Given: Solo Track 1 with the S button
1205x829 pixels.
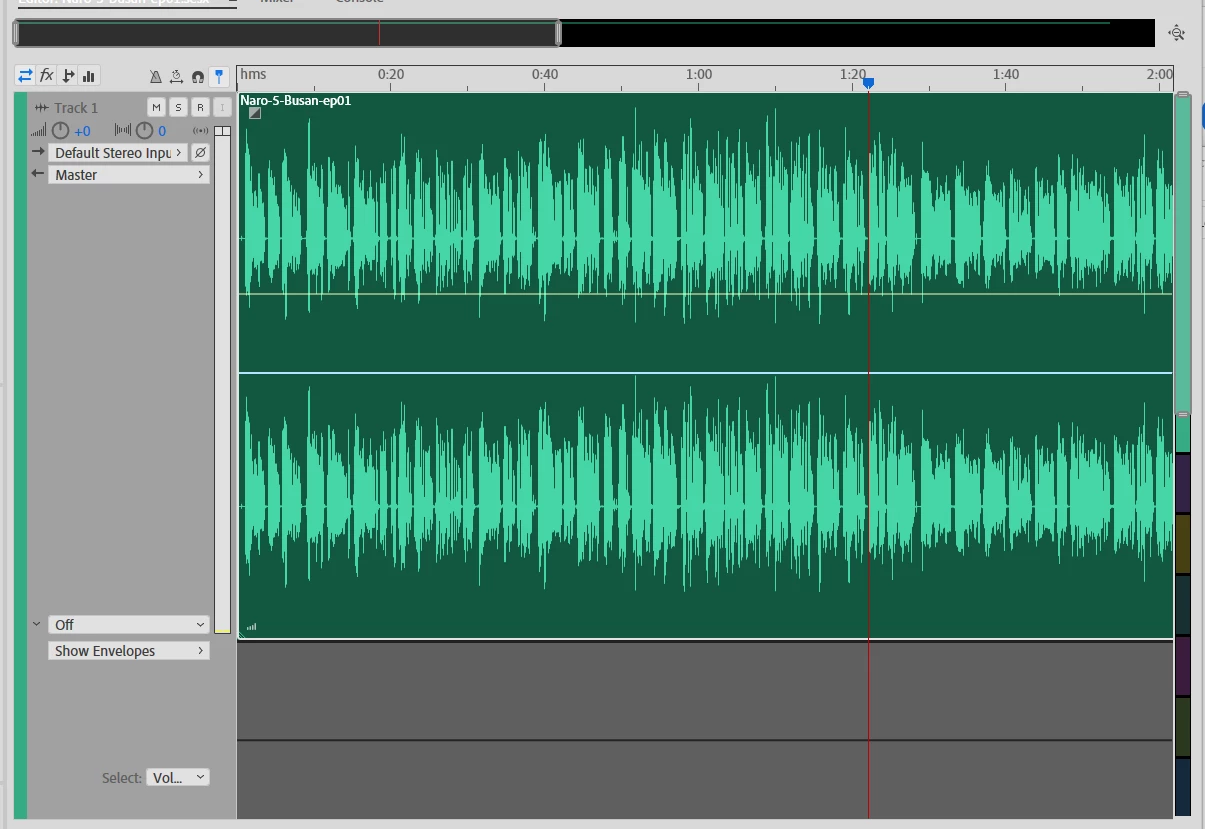Looking at the screenshot, I should (178, 107).
